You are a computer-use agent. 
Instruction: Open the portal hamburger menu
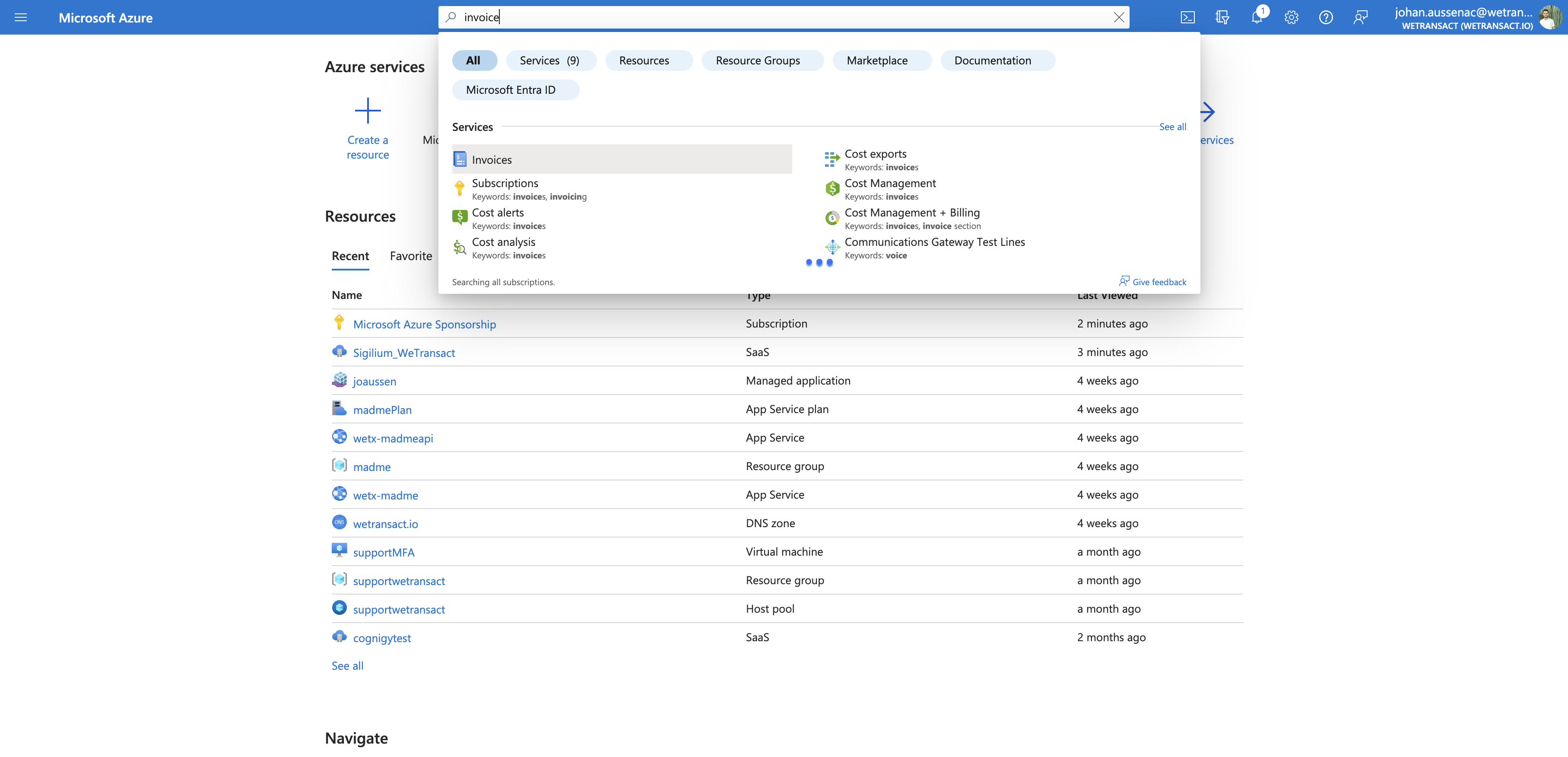pos(21,18)
